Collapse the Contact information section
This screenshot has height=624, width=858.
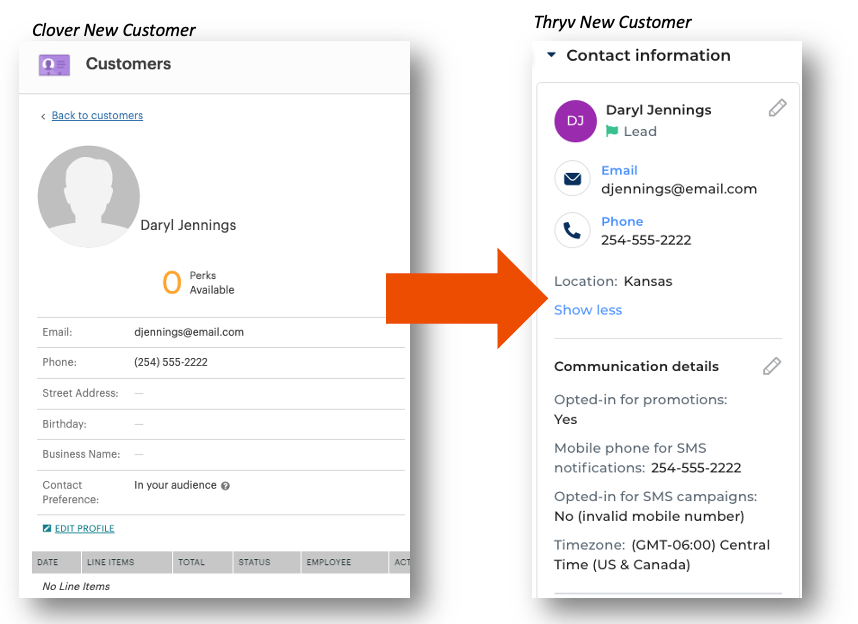click(x=552, y=55)
